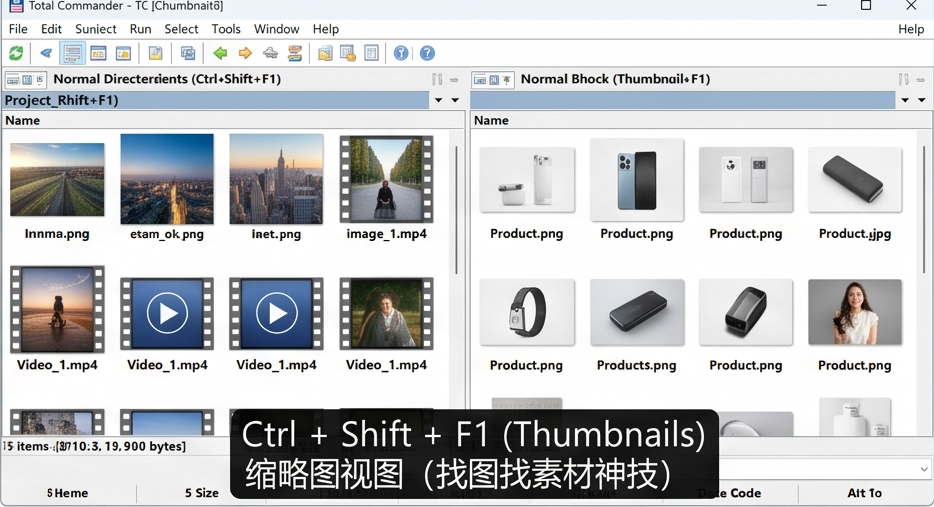
Task: Switch to the full details view icon
Action: pyautogui.click(x=98, y=53)
